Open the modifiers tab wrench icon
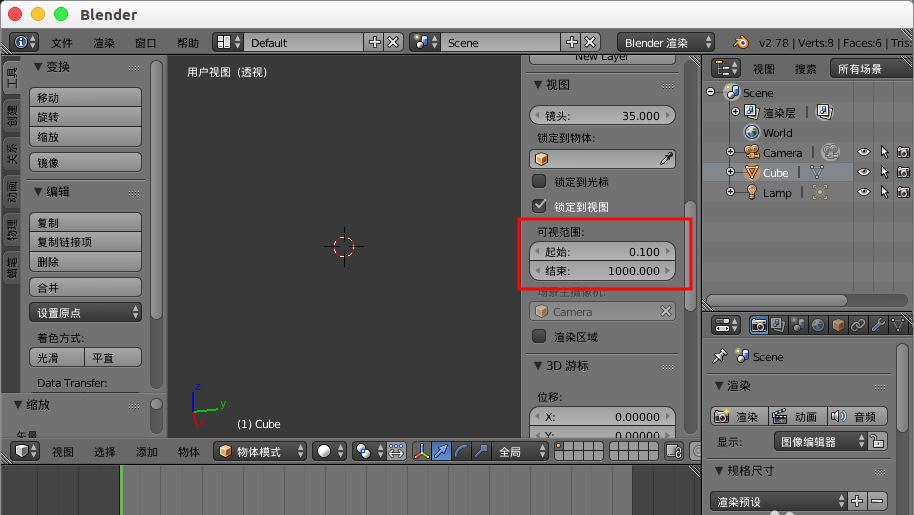 pyautogui.click(x=877, y=325)
